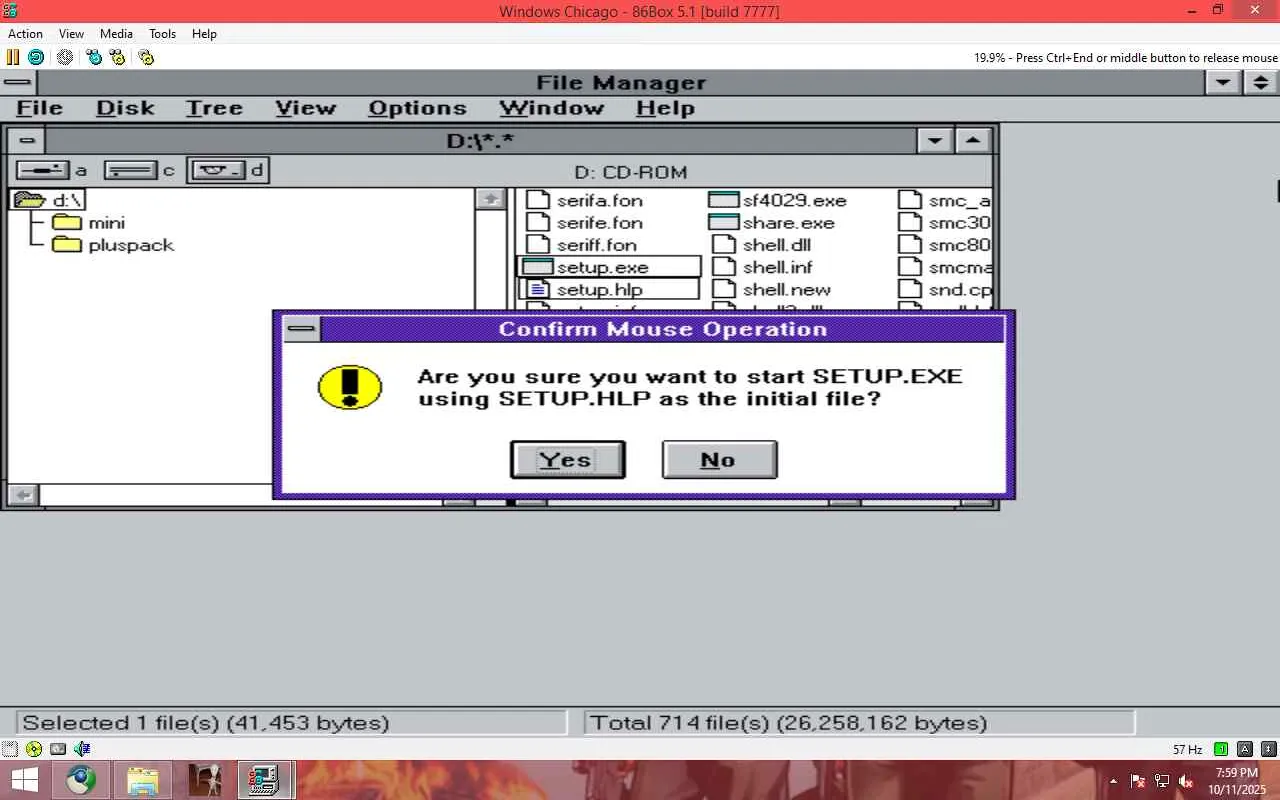The width and height of the screenshot is (1280, 800).
Task: Select drive c hard disk icon
Action: tap(131, 170)
